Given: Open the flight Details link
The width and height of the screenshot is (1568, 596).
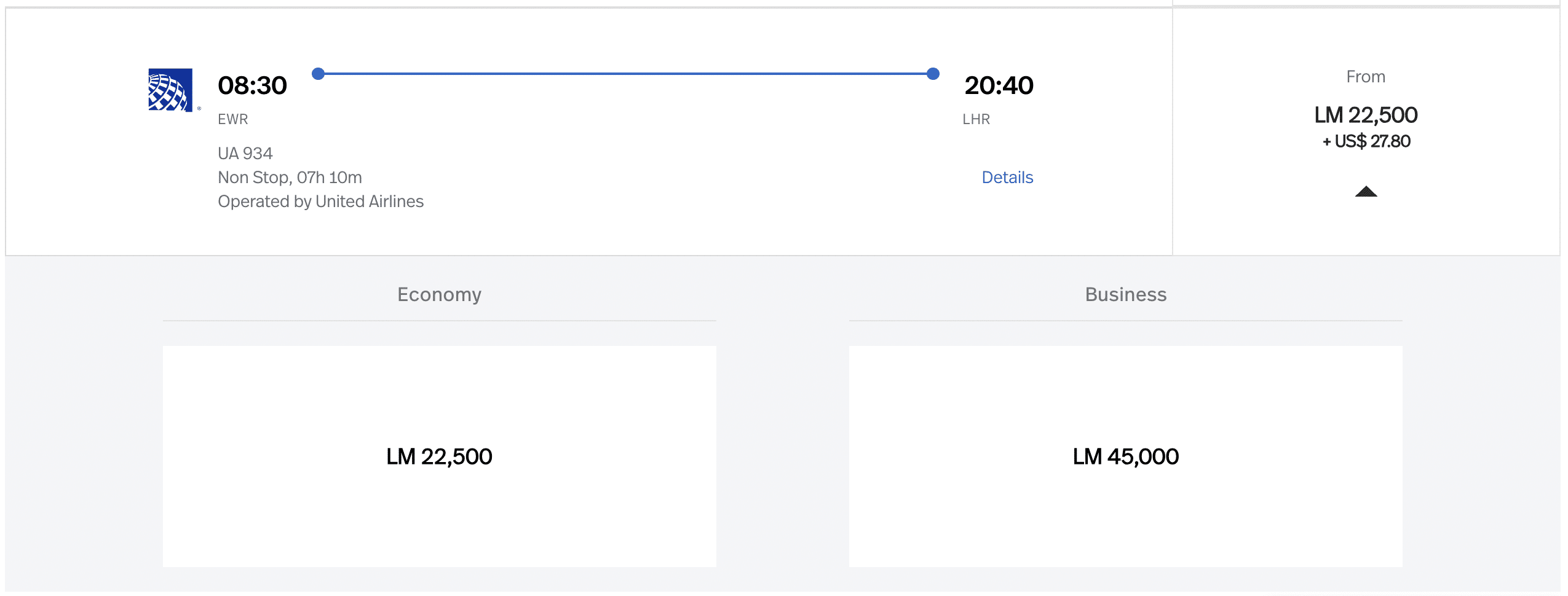Looking at the screenshot, I should click(1007, 178).
